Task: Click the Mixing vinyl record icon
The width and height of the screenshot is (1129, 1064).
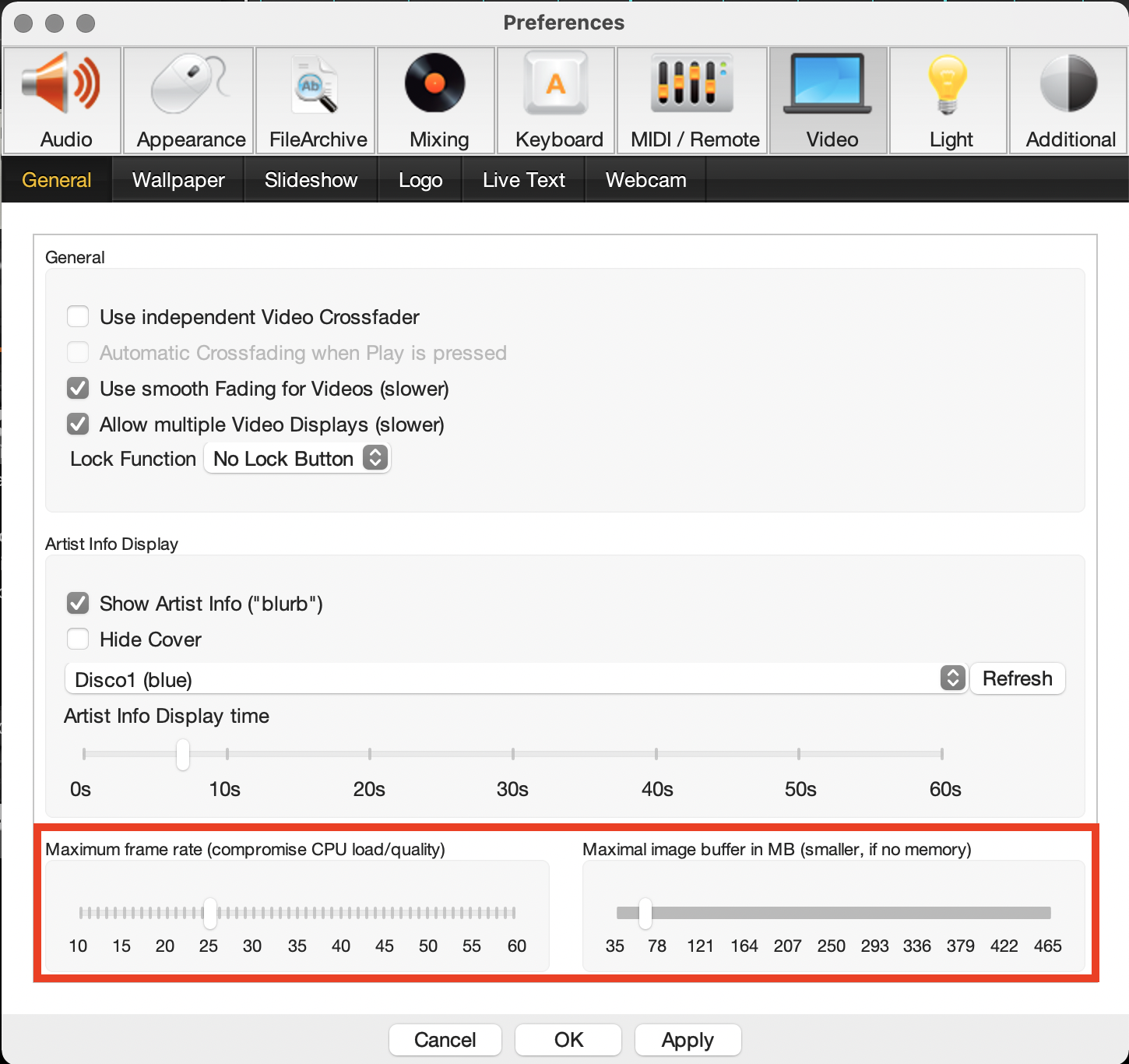Action: click(x=436, y=84)
